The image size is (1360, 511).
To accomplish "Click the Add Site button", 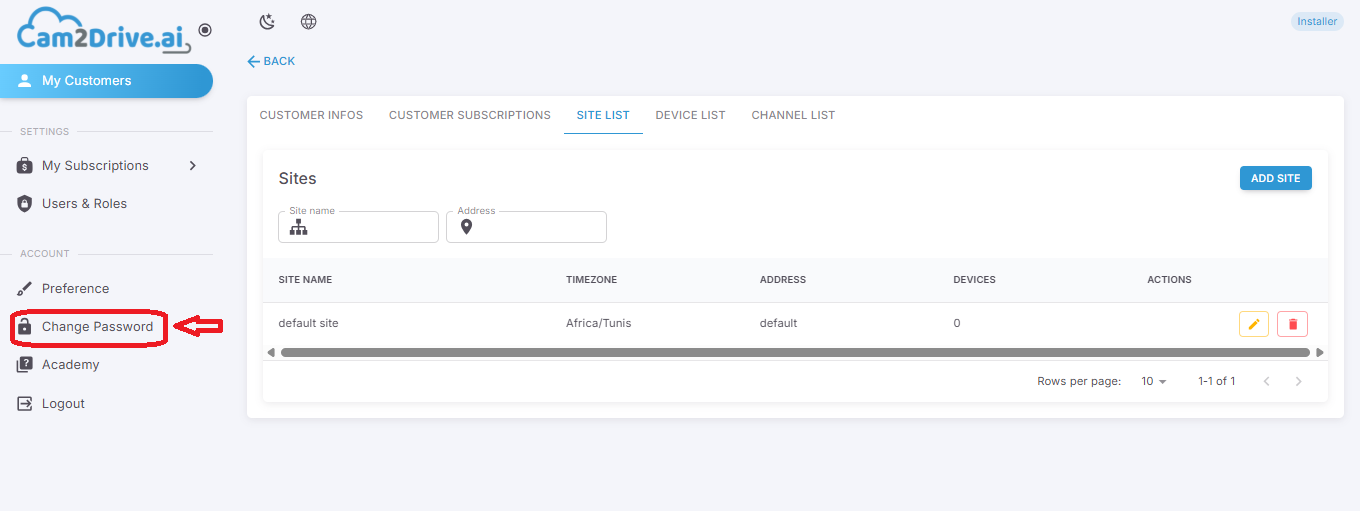I will (x=1275, y=178).
